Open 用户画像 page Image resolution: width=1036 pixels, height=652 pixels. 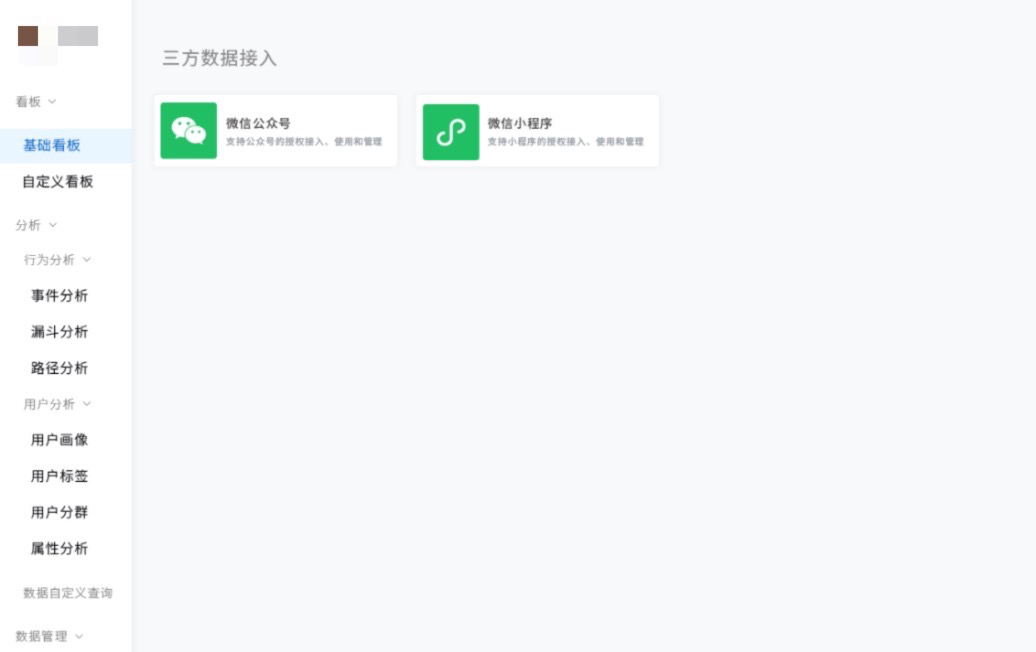click(59, 440)
